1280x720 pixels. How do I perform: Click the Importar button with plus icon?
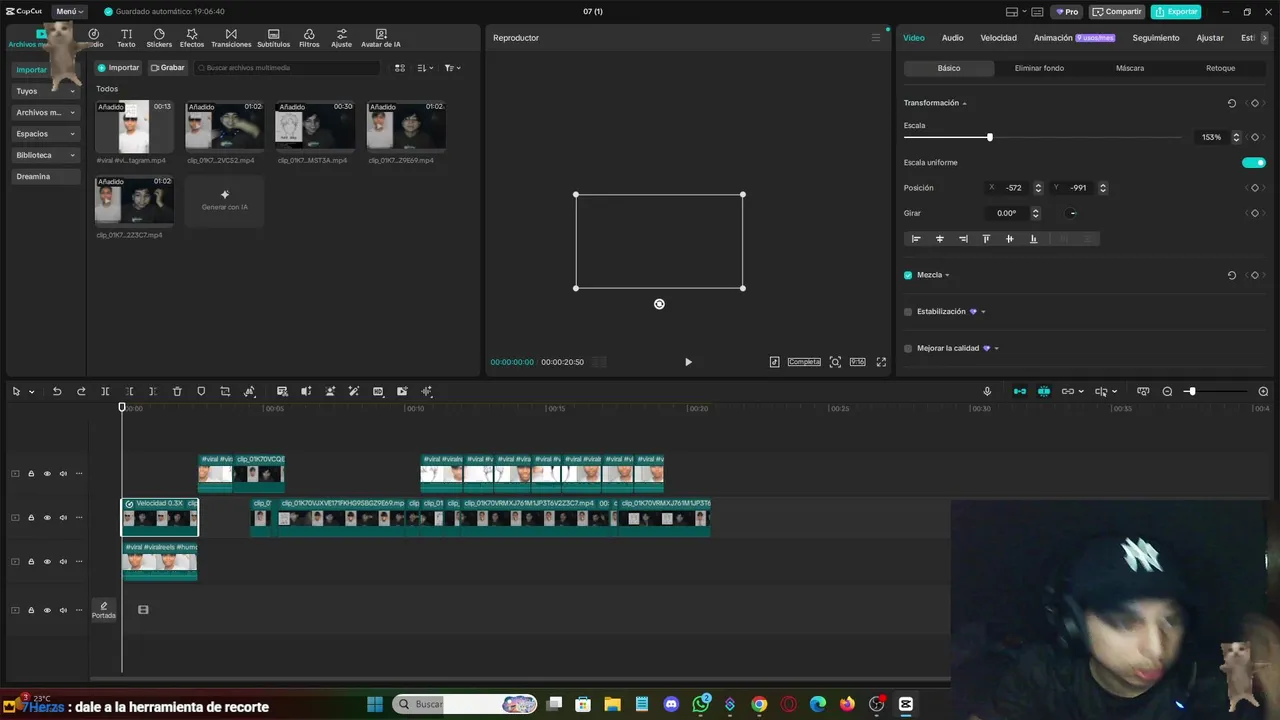click(x=118, y=68)
